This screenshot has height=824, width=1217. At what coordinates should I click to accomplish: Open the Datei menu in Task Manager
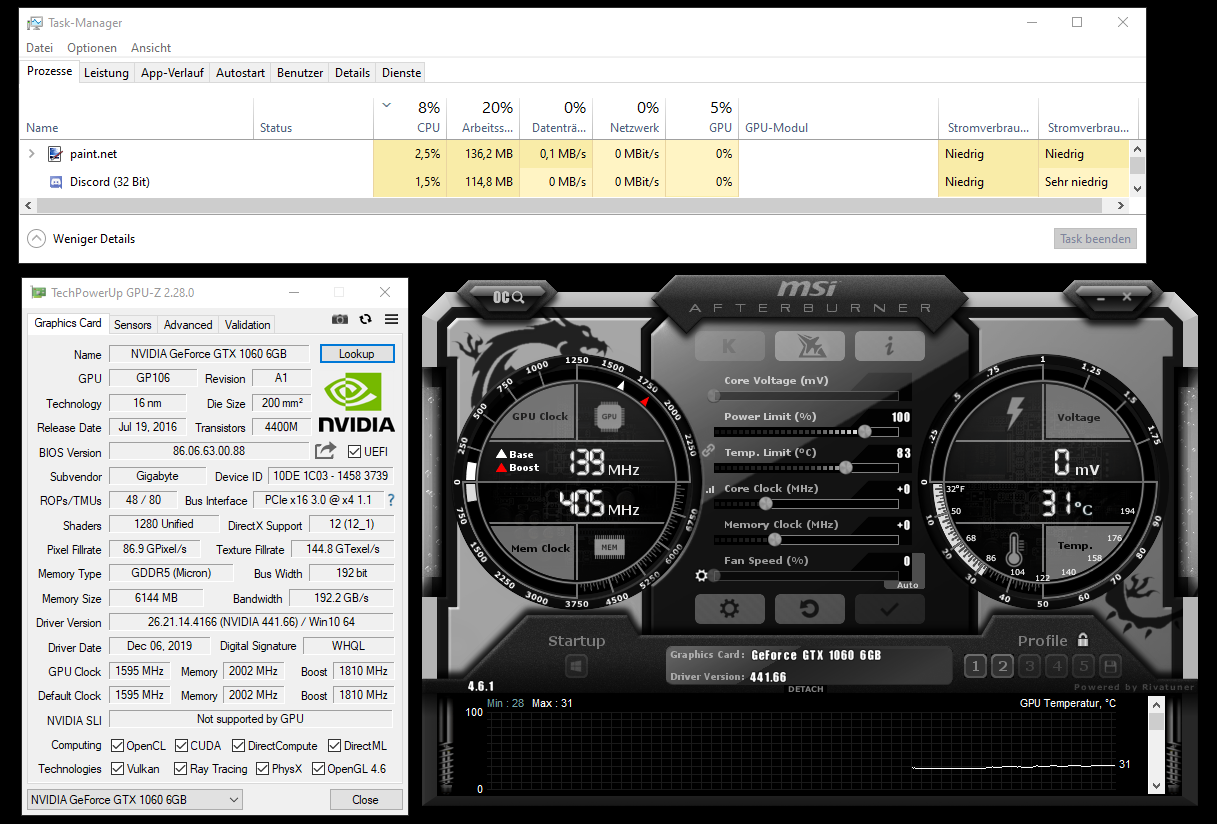40,48
